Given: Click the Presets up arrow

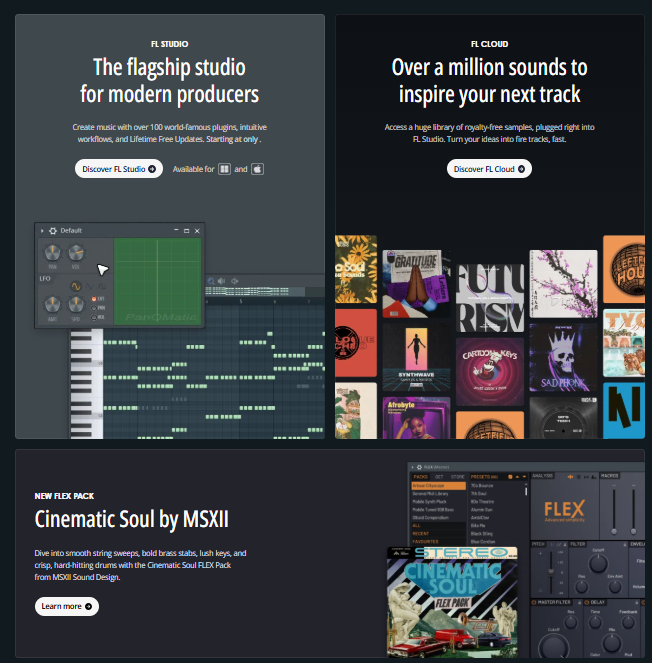Looking at the screenshot, I should click(517, 477).
